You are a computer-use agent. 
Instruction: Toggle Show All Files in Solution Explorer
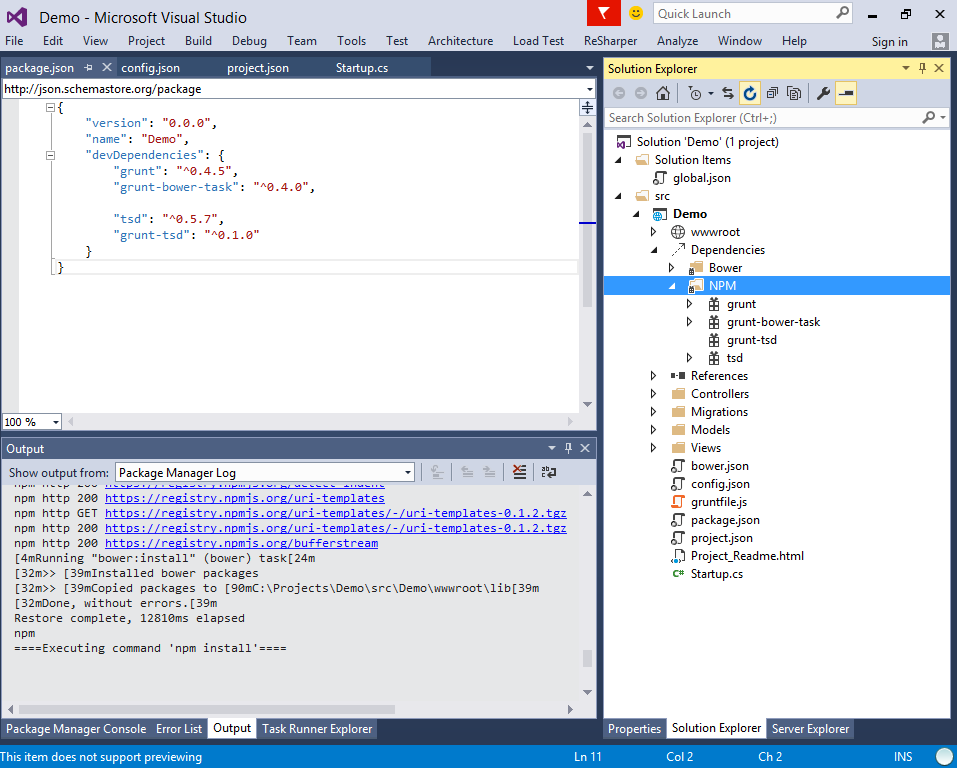[794, 93]
